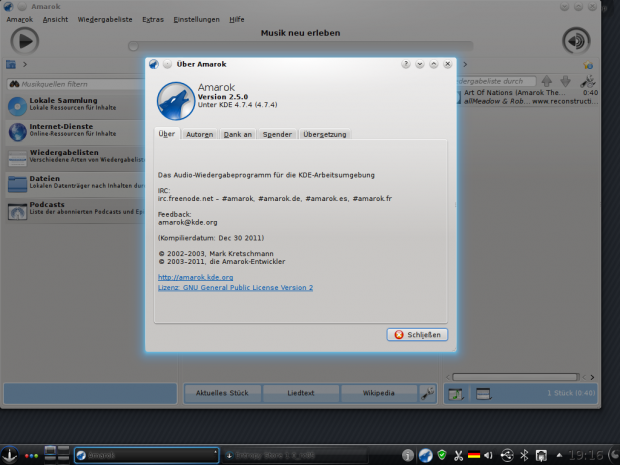Open the Einstellungen menu
This screenshot has width=620, height=465.
pyautogui.click(x=196, y=19)
